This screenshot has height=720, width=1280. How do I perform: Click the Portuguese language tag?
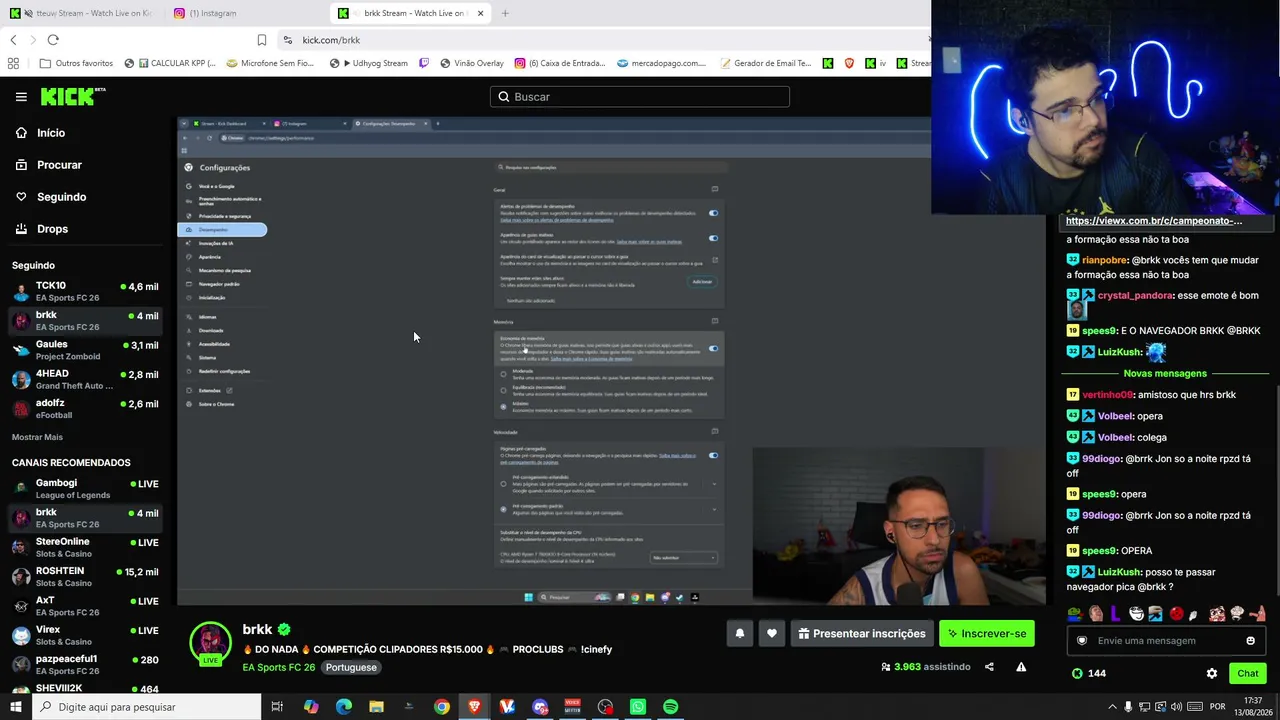[351, 667]
